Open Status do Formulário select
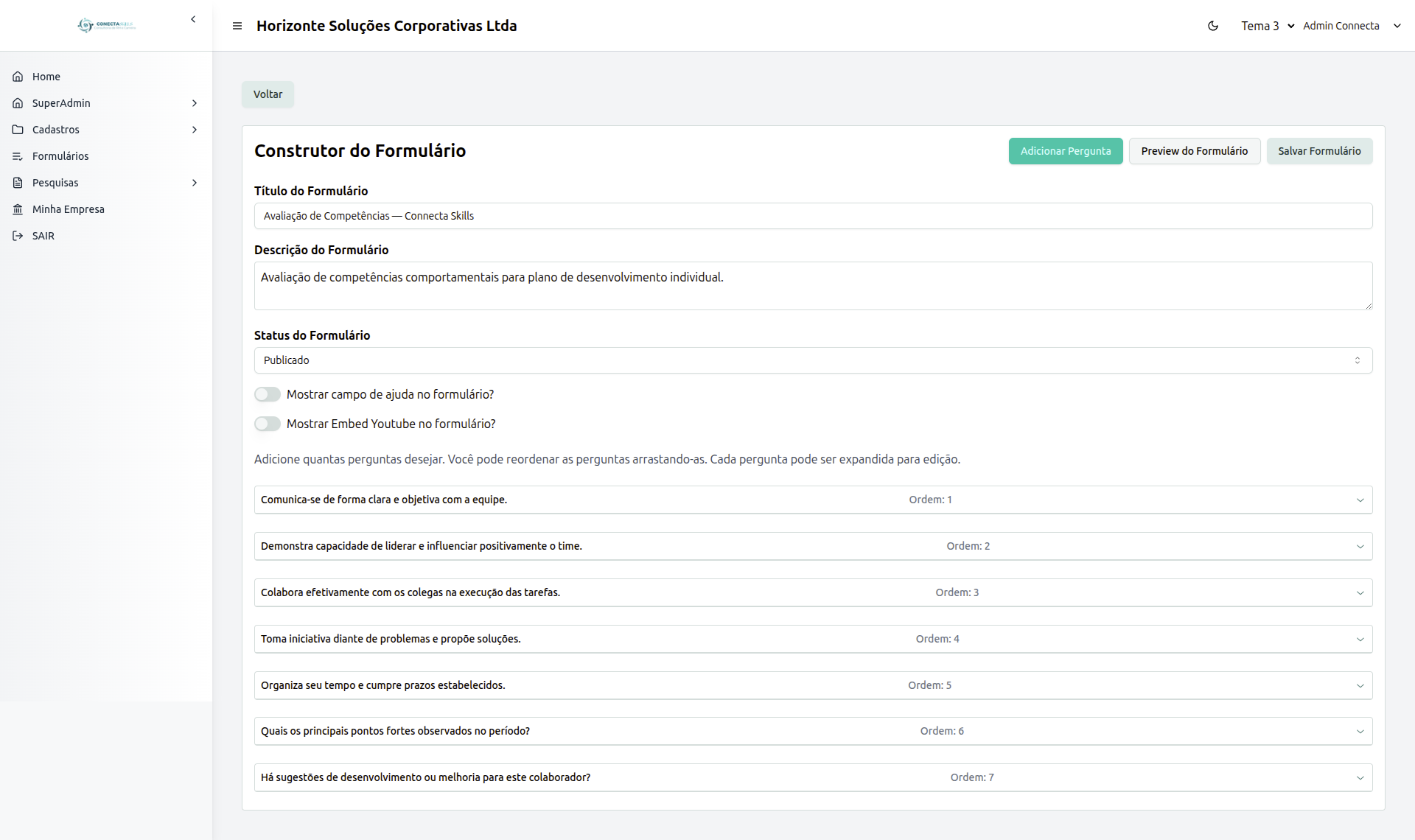The height and width of the screenshot is (840, 1415). pos(813,360)
